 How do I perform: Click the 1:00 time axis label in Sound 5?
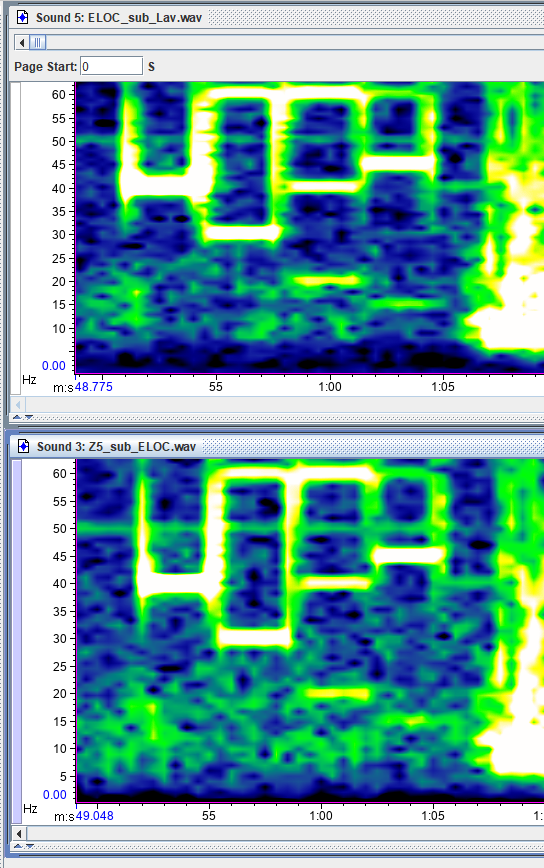[x=330, y=386]
